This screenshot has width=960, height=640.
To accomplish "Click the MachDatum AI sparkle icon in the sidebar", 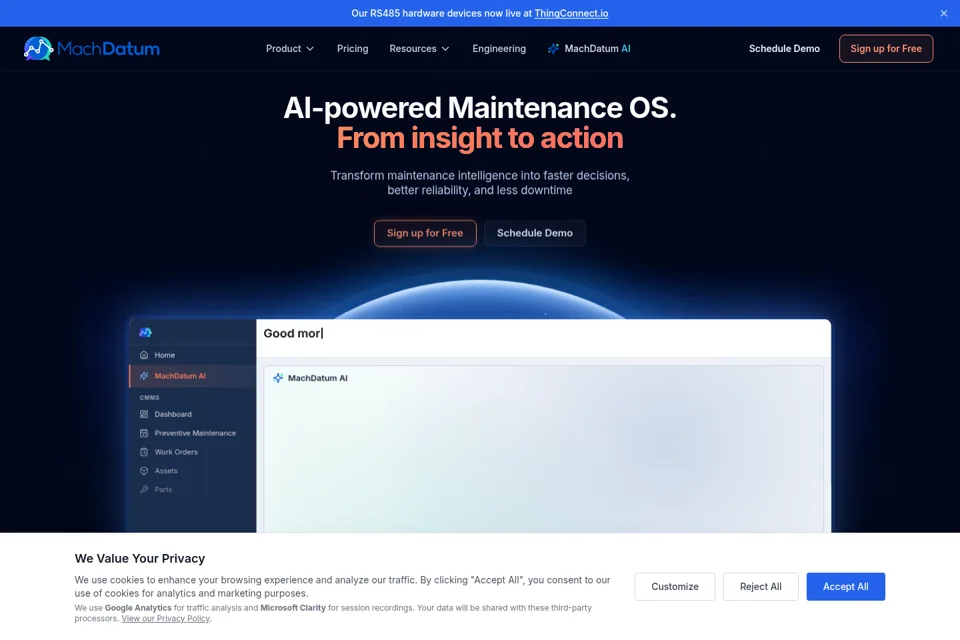I will 144,376.
